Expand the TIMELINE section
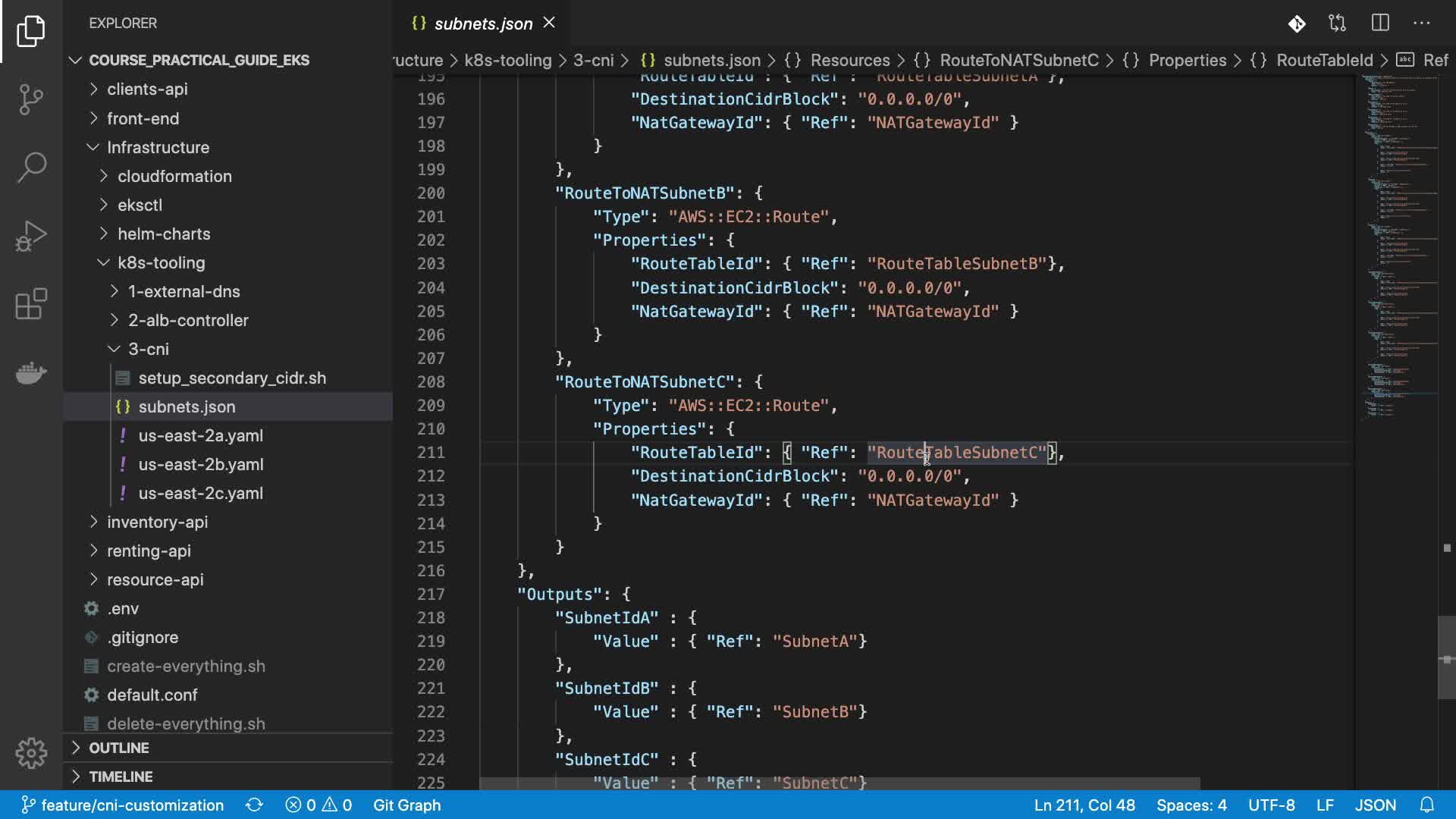Image resolution: width=1456 pixels, height=819 pixels. (120, 777)
